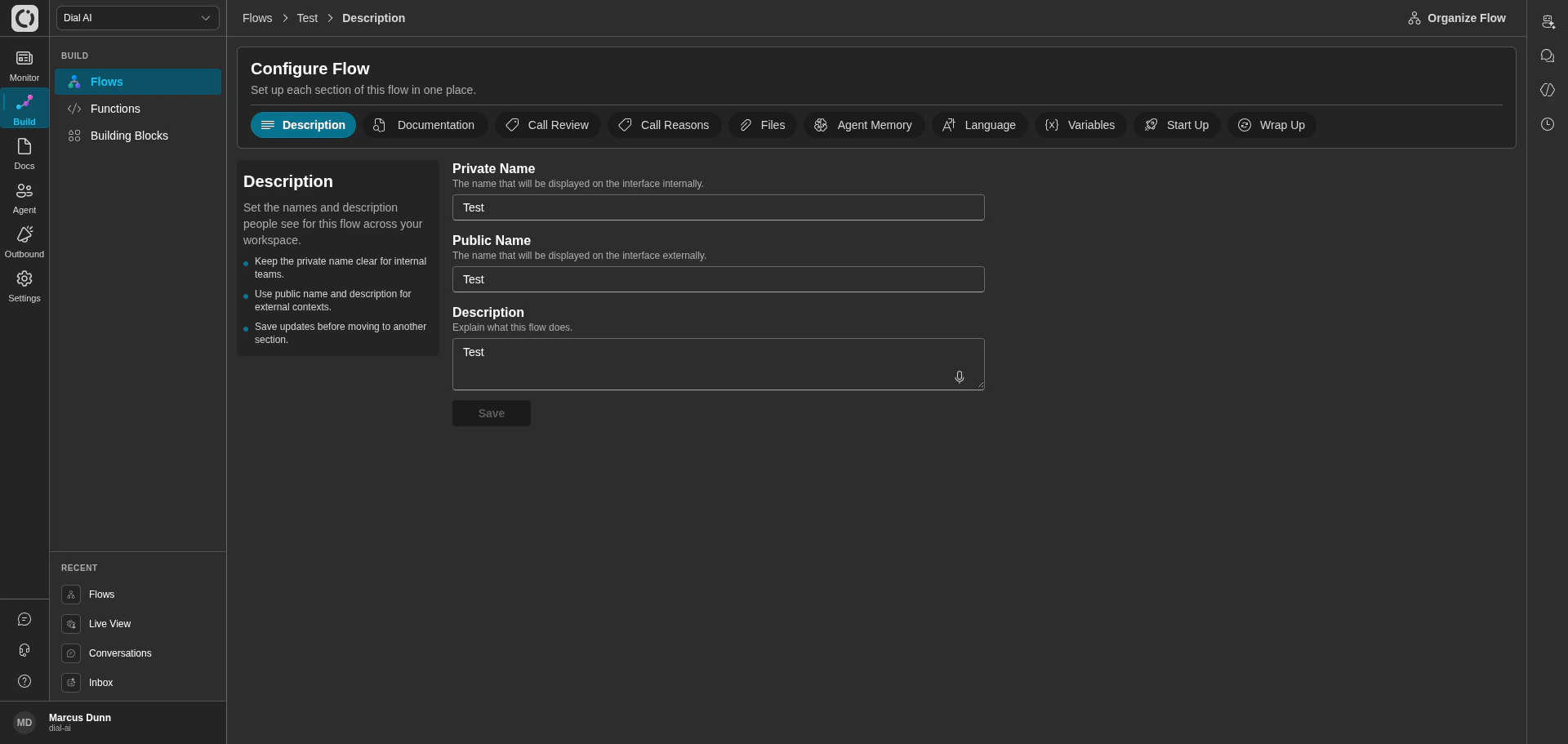Open the history clock icon in right panel
The height and width of the screenshot is (744, 1568).
(x=1548, y=124)
